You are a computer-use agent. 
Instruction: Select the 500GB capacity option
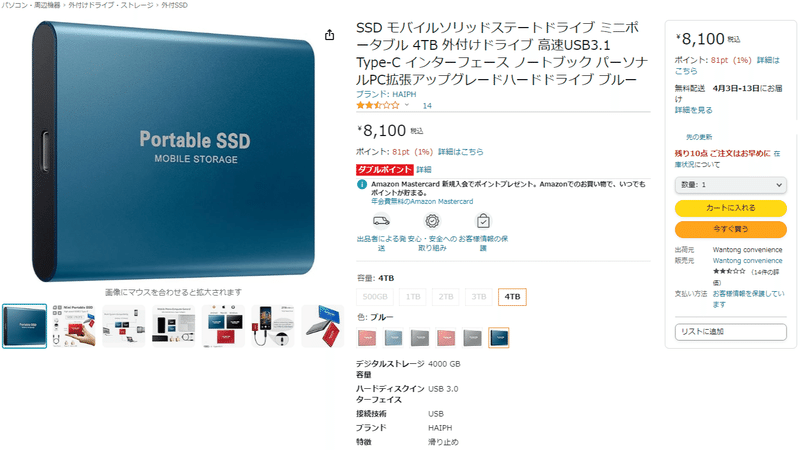[375, 296]
